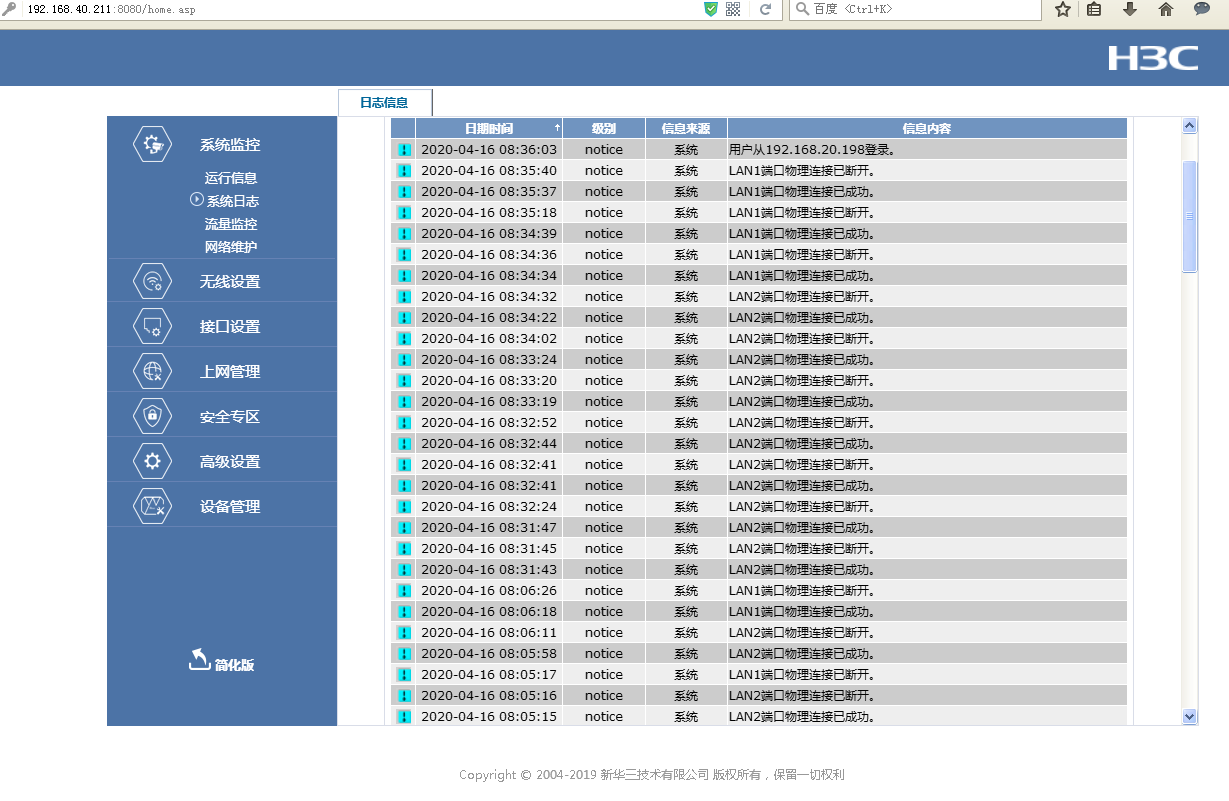This screenshot has width=1229, height=801.
Task: Click the search magnifier icon in 百度 box
Action: coord(802,9)
